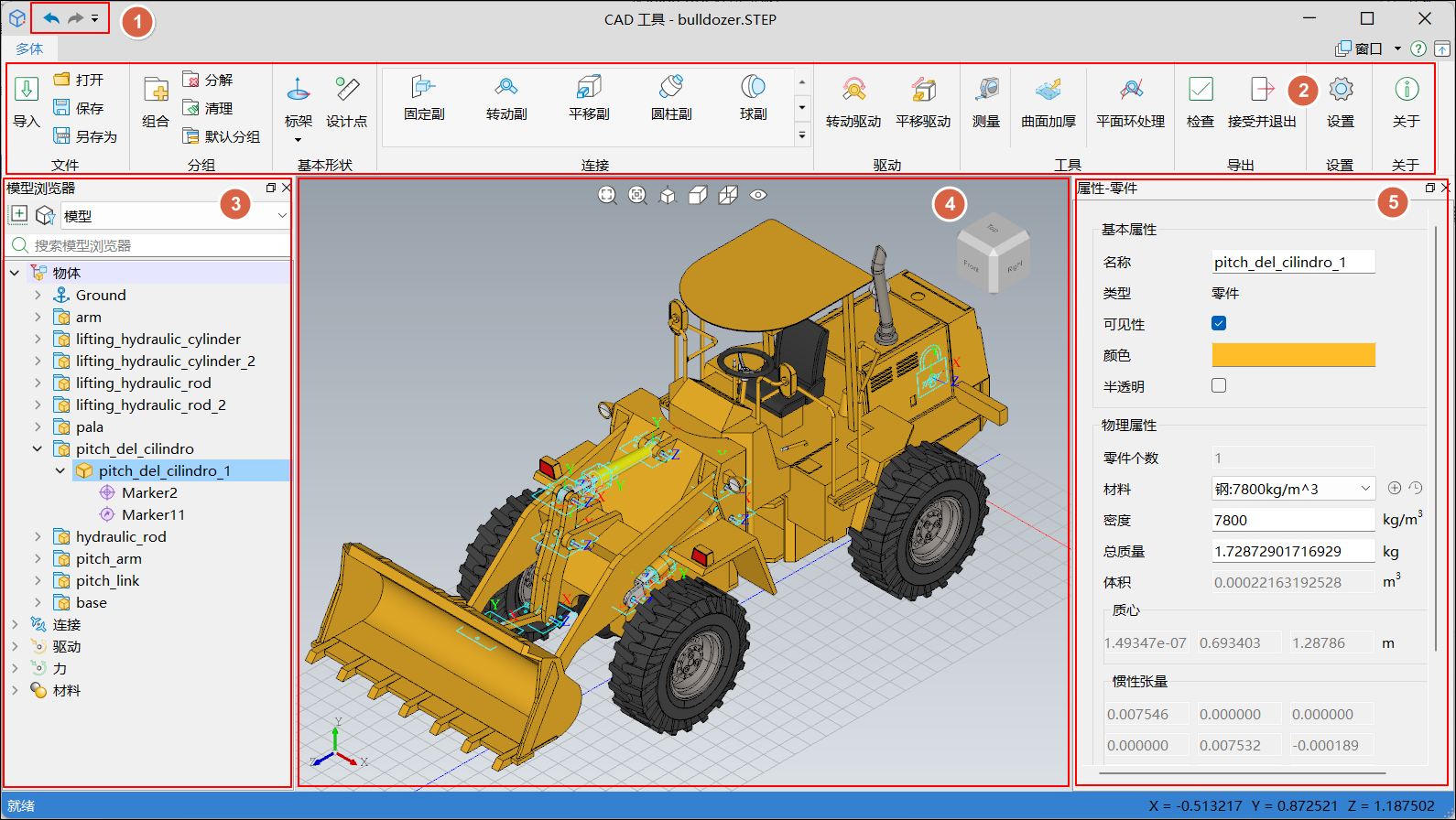Image resolution: width=1456 pixels, height=820 pixels.
Task: Choose the 圆柱副 cylindrical joint tool
Action: point(671,98)
